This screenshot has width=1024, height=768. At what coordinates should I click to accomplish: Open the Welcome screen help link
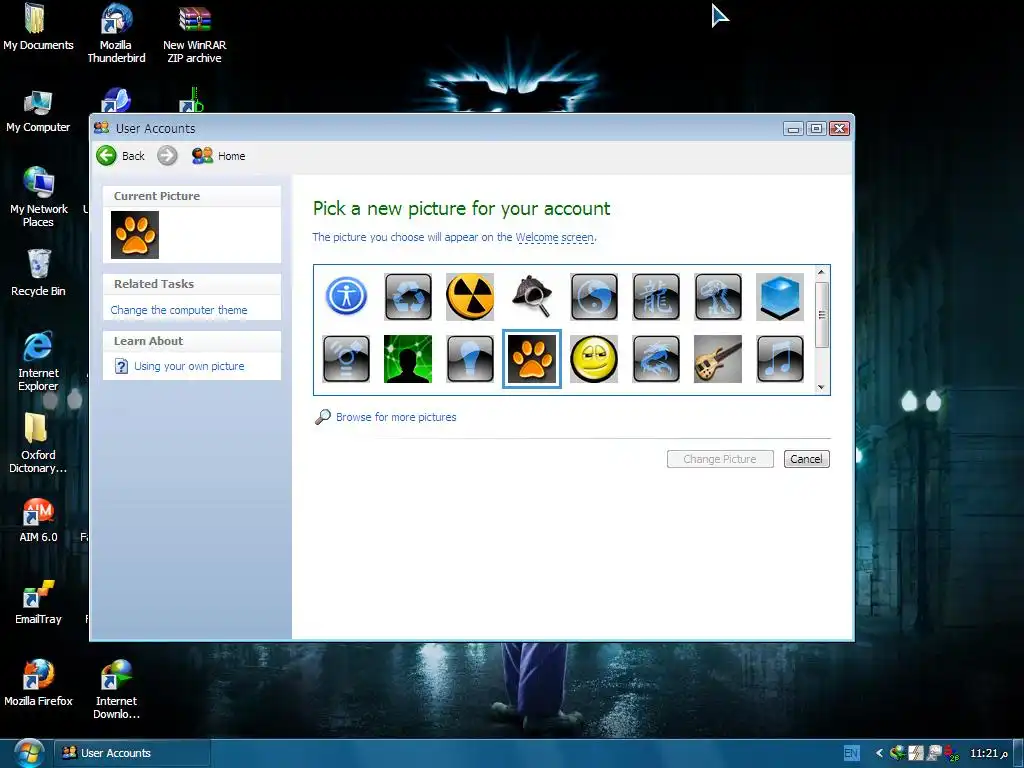pos(554,237)
